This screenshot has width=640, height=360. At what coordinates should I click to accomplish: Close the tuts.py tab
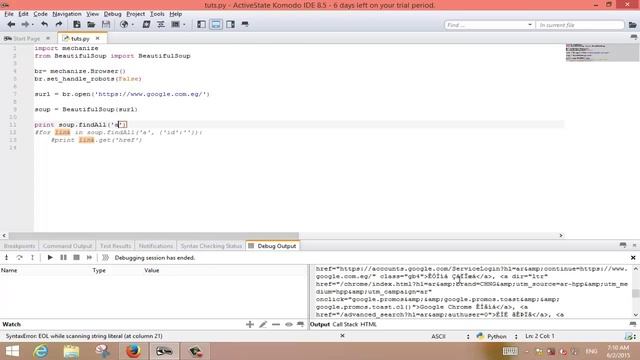pos(98,38)
